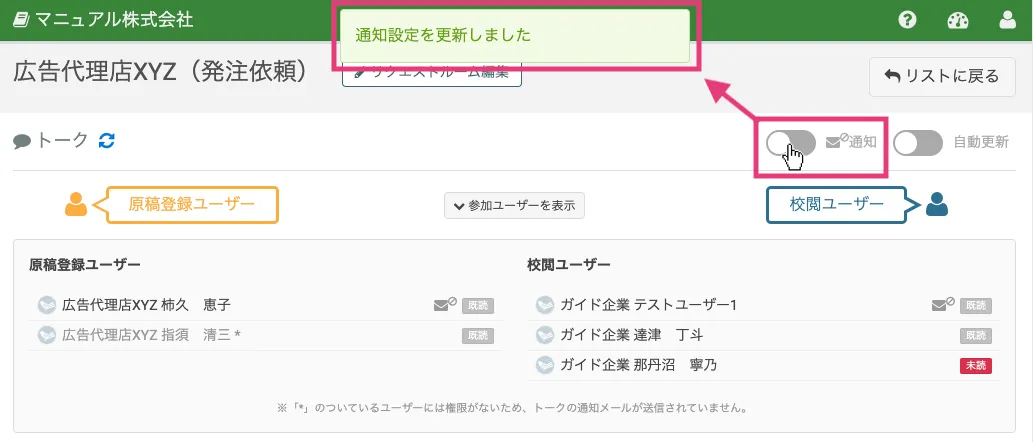Click the 原稿登録ユーザー column heading in list
This screenshot has width=1033, height=442.
pyautogui.click(x=85, y=265)
